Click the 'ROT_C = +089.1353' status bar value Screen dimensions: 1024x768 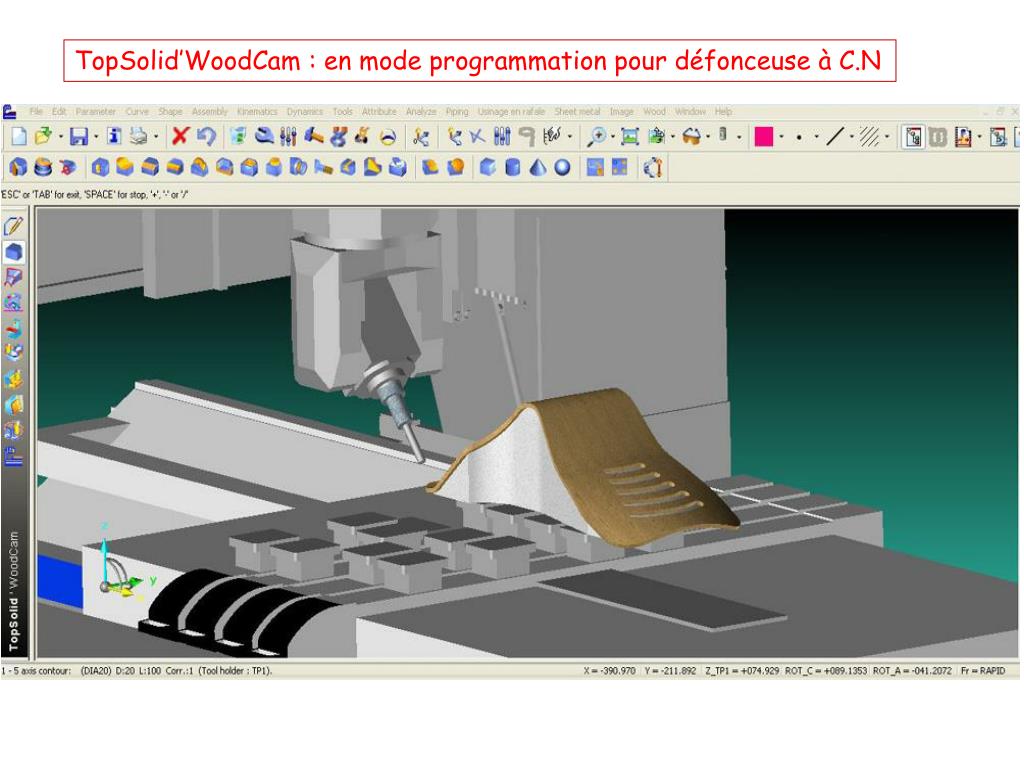click(x=826, y=671)
